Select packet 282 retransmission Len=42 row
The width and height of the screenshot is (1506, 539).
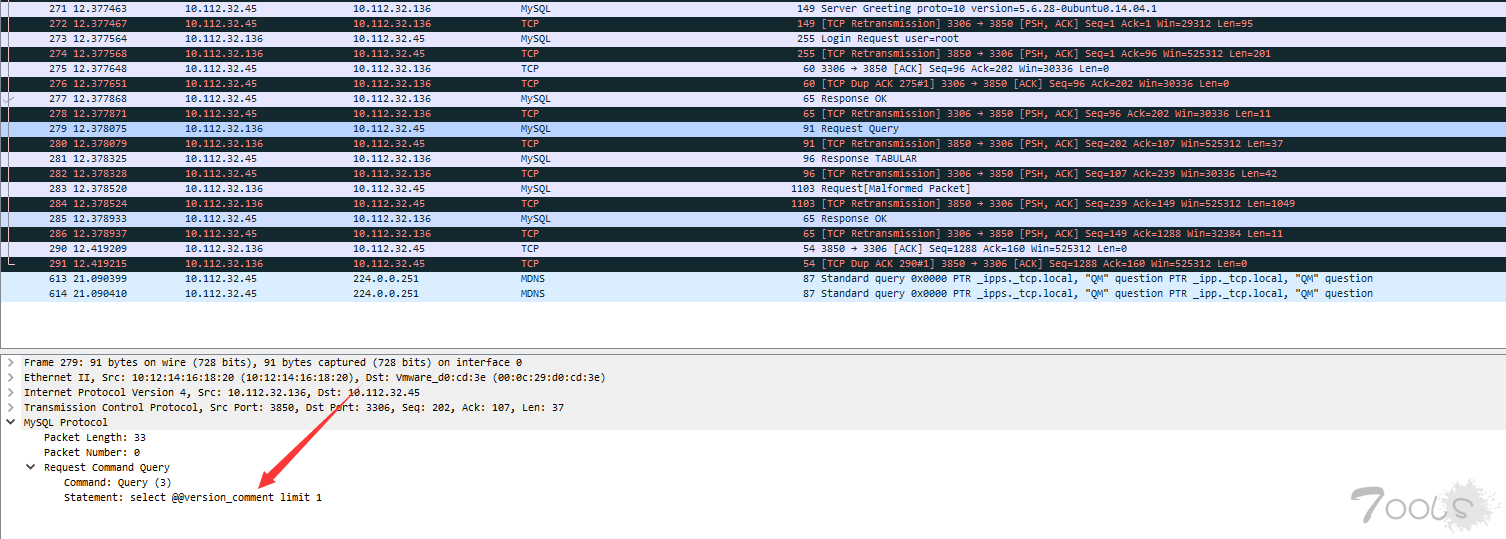tap(753, 173)
